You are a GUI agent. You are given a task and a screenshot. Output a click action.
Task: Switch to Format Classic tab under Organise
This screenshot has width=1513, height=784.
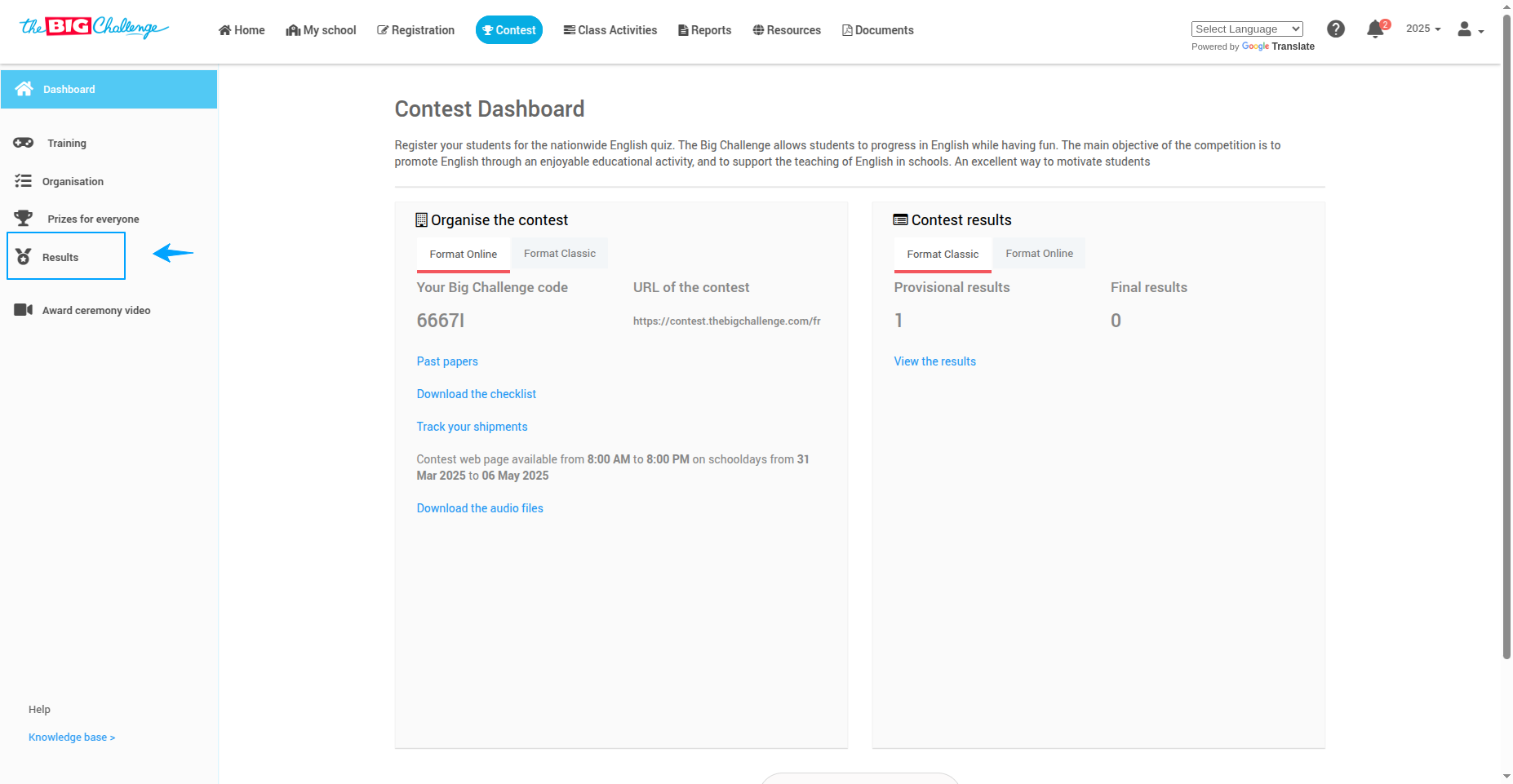(x=560, y=254)
